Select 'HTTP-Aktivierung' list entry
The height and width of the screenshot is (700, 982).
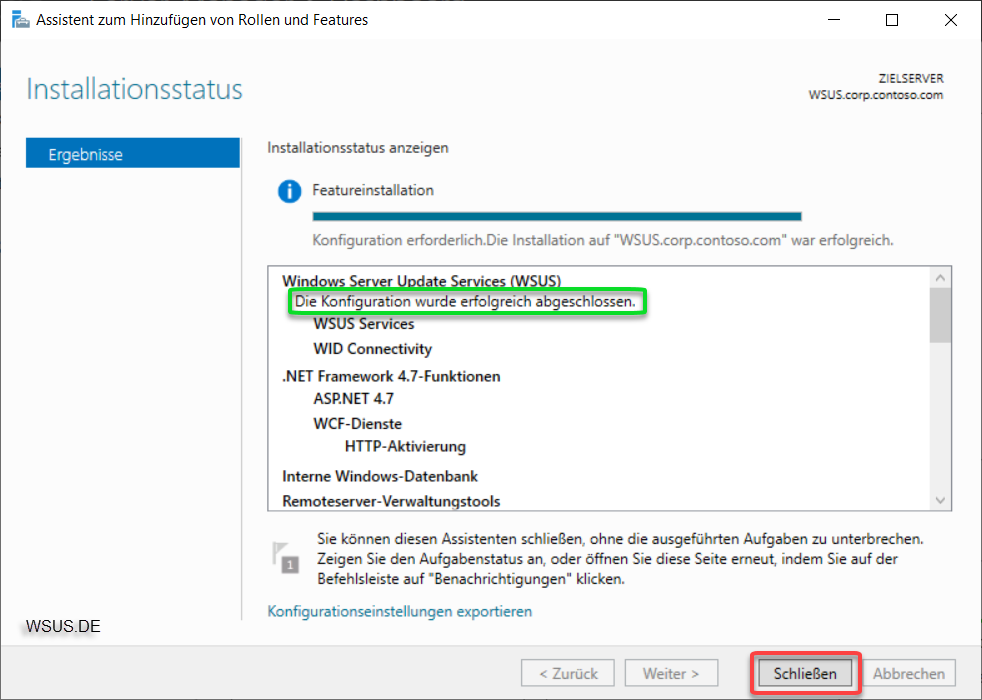click(405, 446)
